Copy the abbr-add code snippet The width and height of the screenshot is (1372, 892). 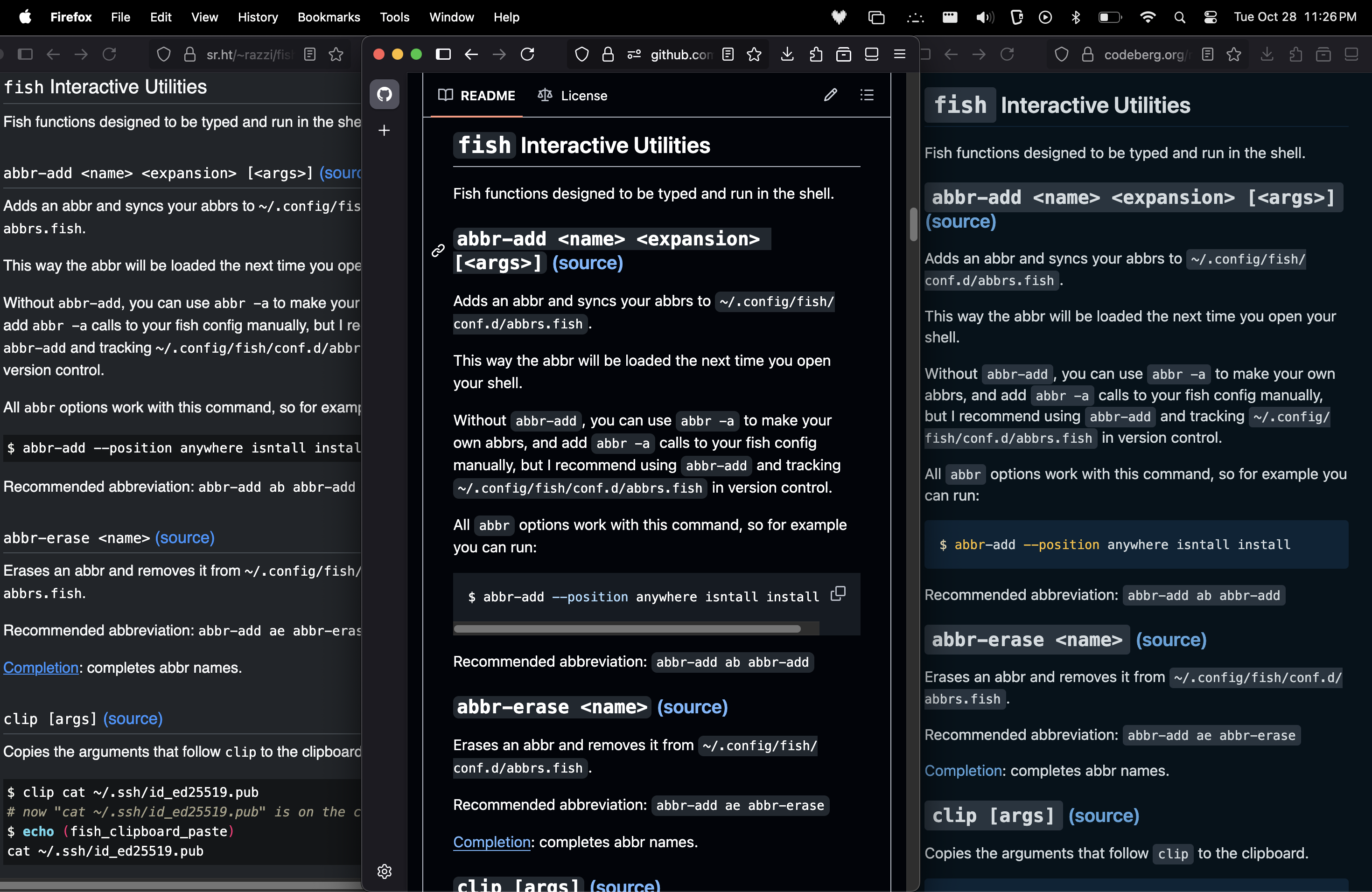click(838, 593)
